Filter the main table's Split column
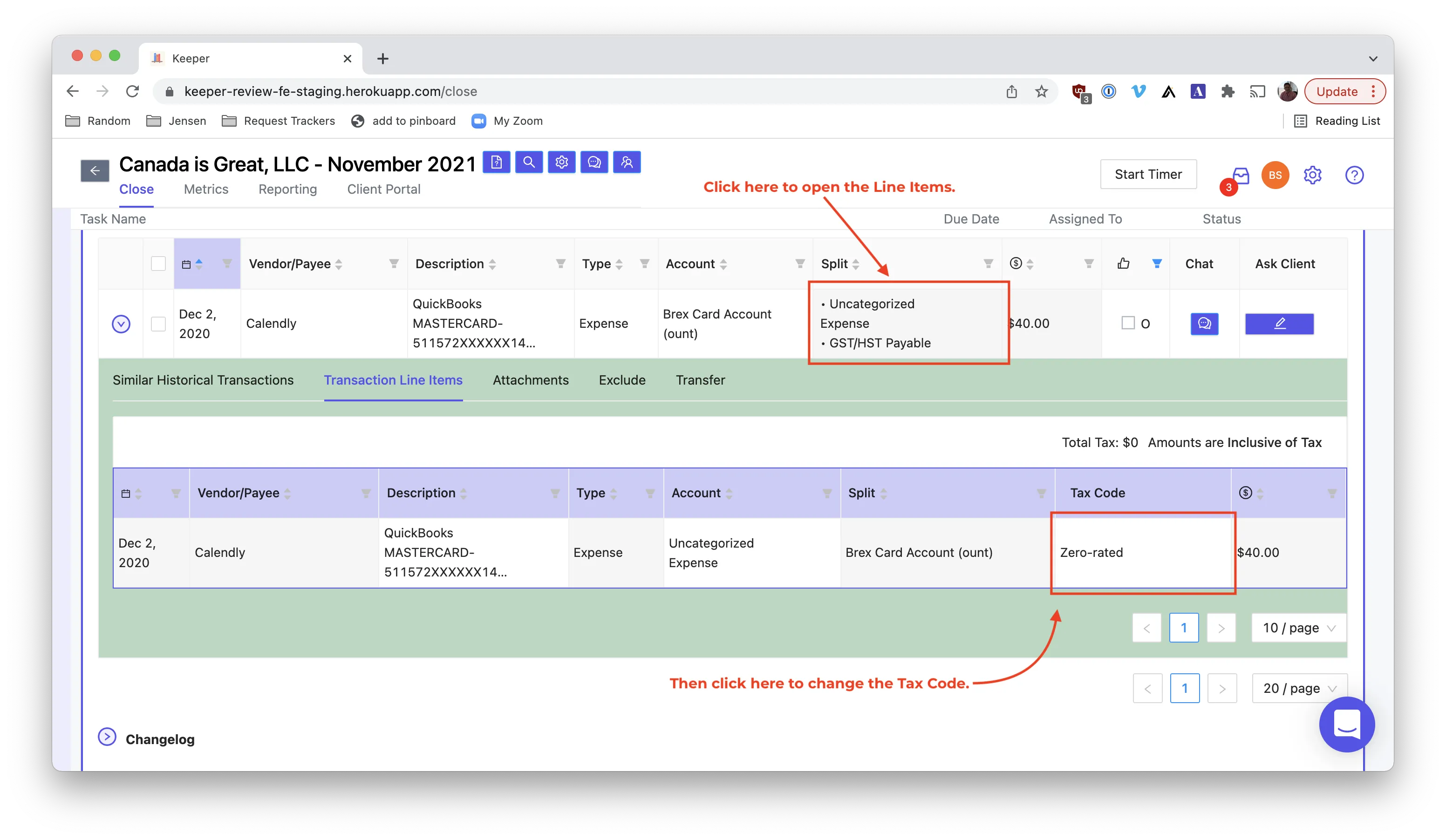The image size is (1446, 840). pos(988,263)
